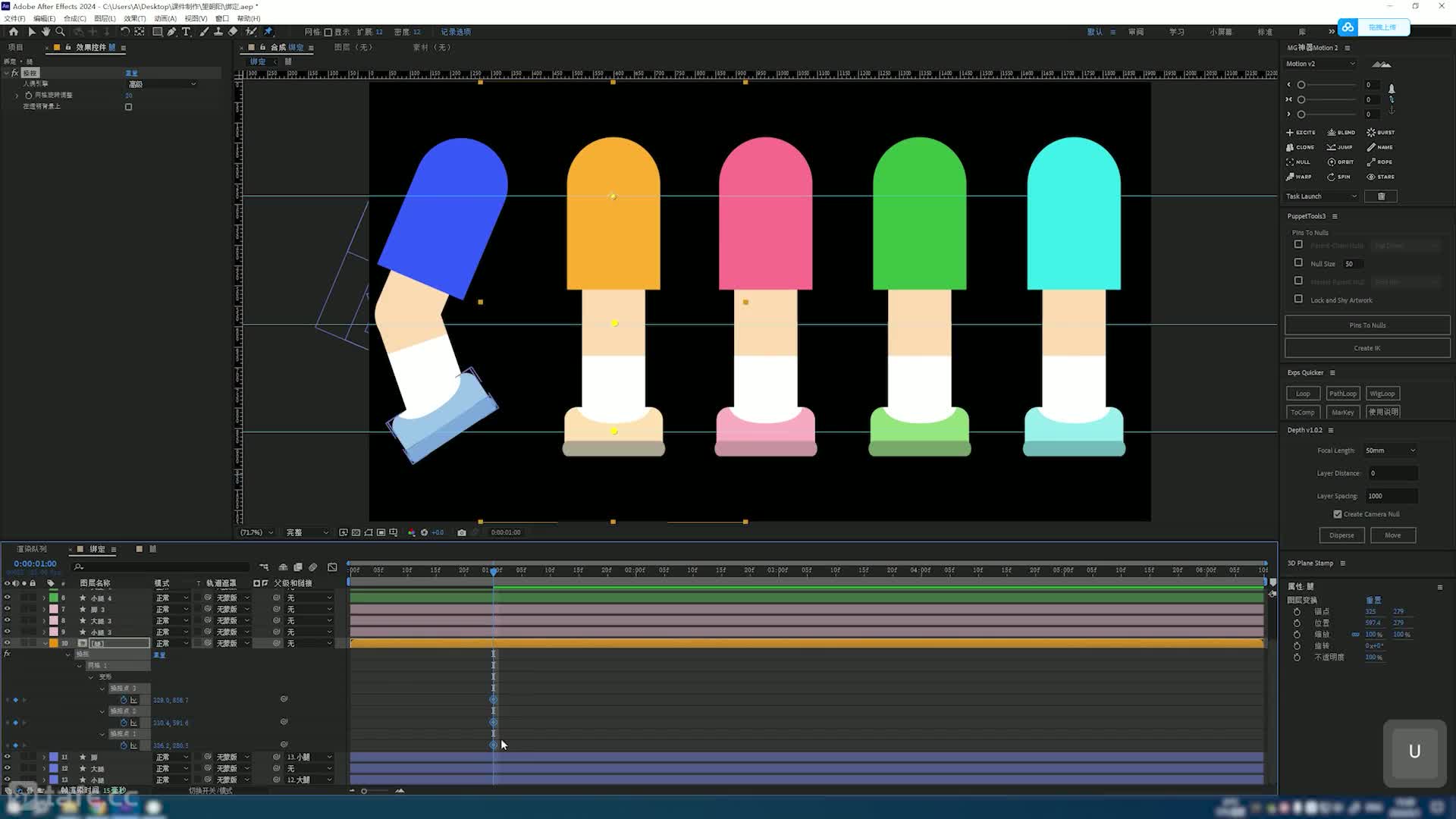
Task: Click the Pins To Nulls button
Action: [x=1367, y=325]
